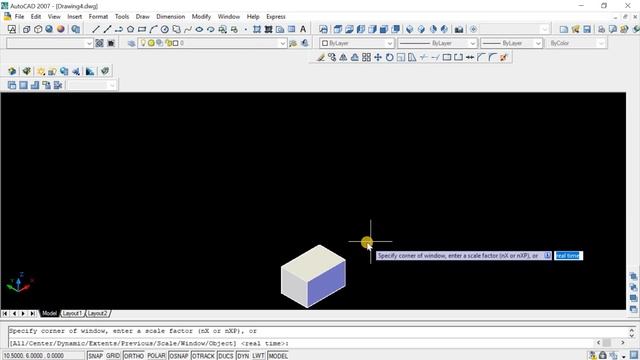Select the Rotate tool
The height and width of the screenshot is (360, 640).
[389, 57]
